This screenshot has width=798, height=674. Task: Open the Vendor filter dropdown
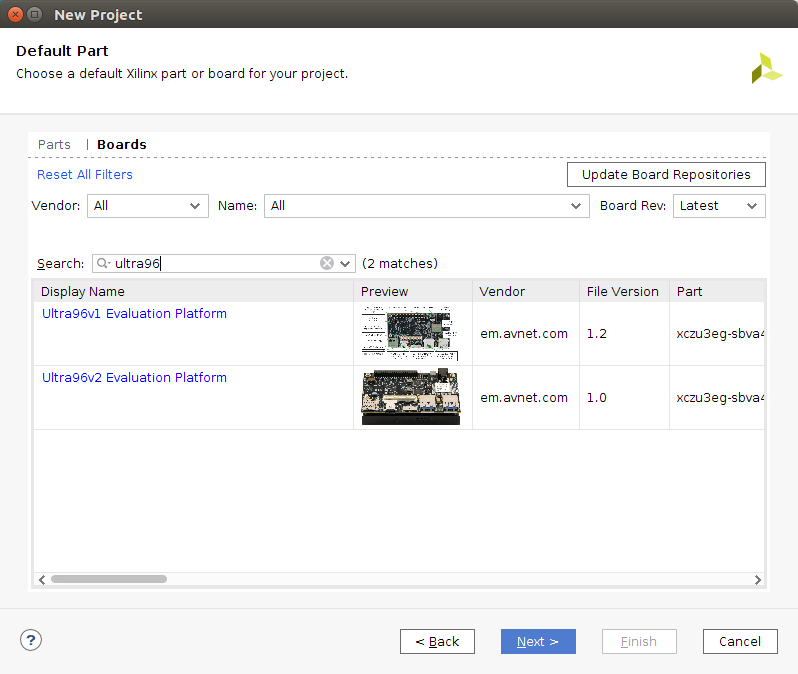[x=149, y=205]
